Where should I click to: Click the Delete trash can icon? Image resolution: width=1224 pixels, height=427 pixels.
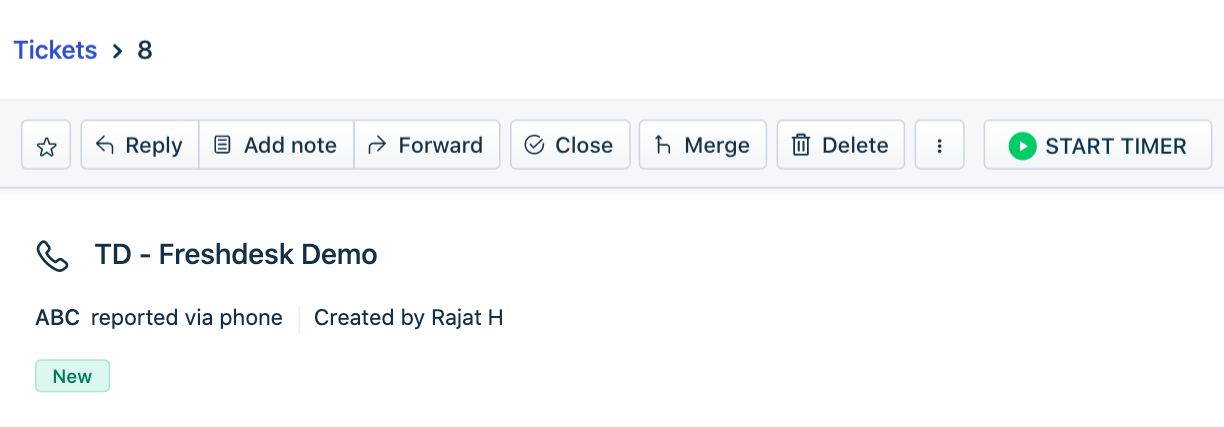click(x=801, y=146)
